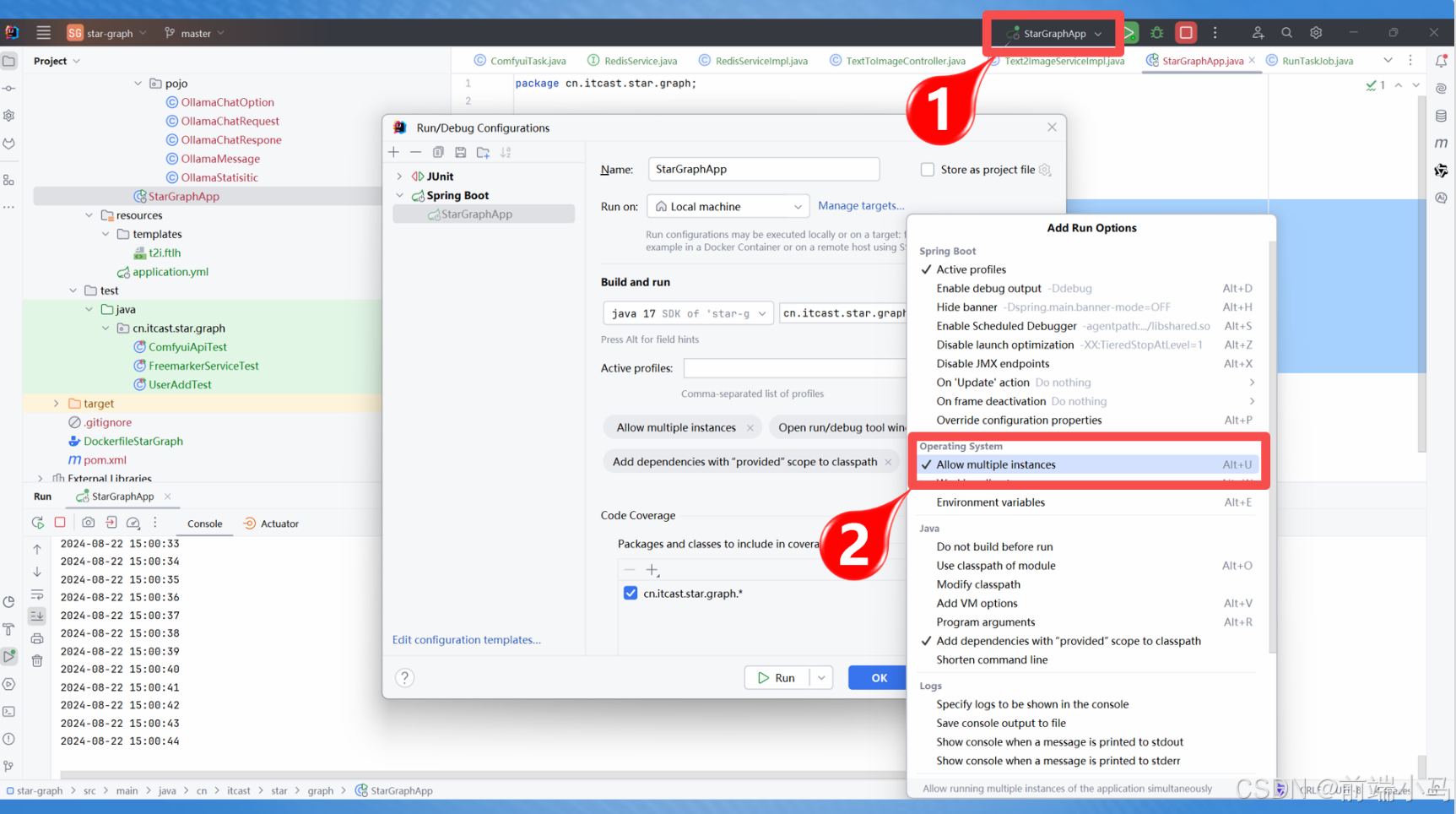
Task: Open Maven tool window icon
Action: [1441, 143]
